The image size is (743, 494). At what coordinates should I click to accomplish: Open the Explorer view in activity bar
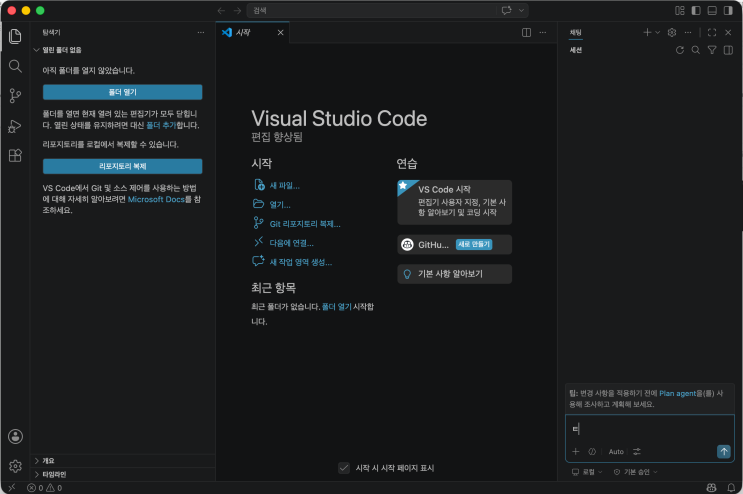[15, 36]
